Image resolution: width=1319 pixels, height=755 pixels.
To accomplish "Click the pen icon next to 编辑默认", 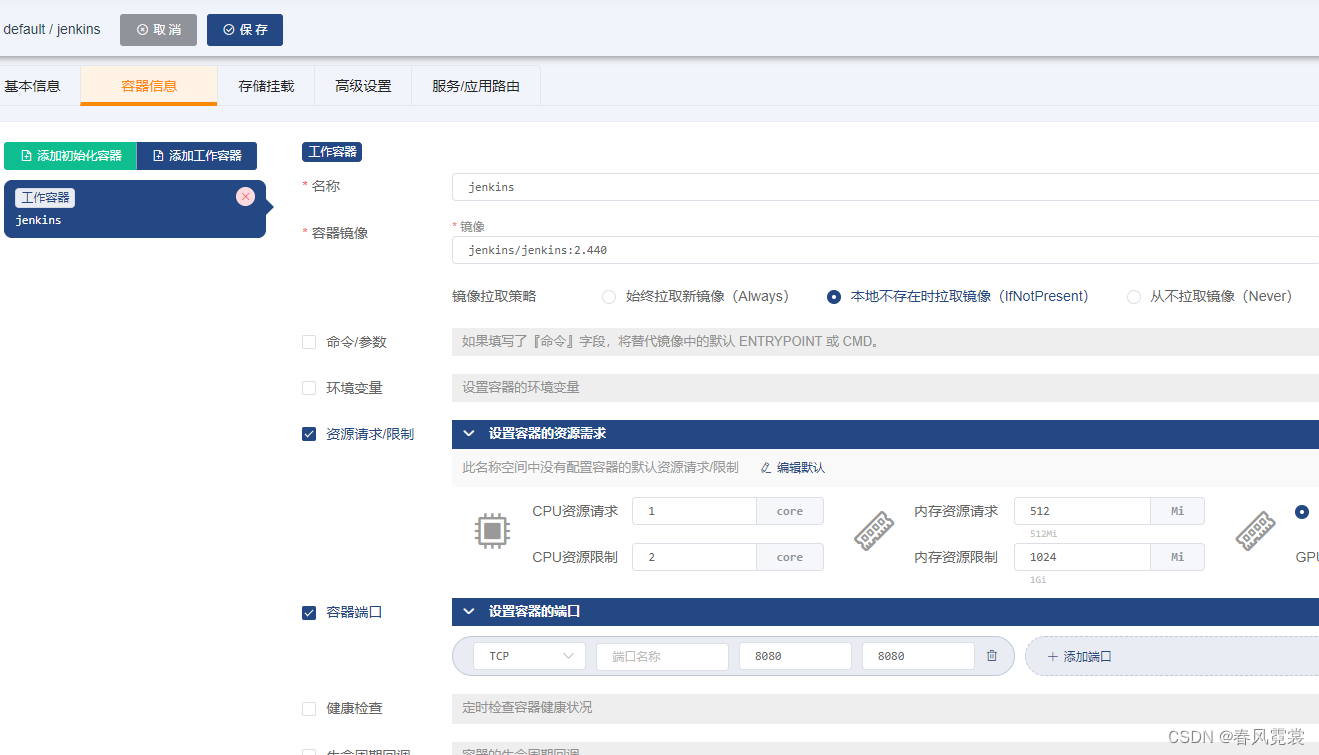I will tap(762, 467).
